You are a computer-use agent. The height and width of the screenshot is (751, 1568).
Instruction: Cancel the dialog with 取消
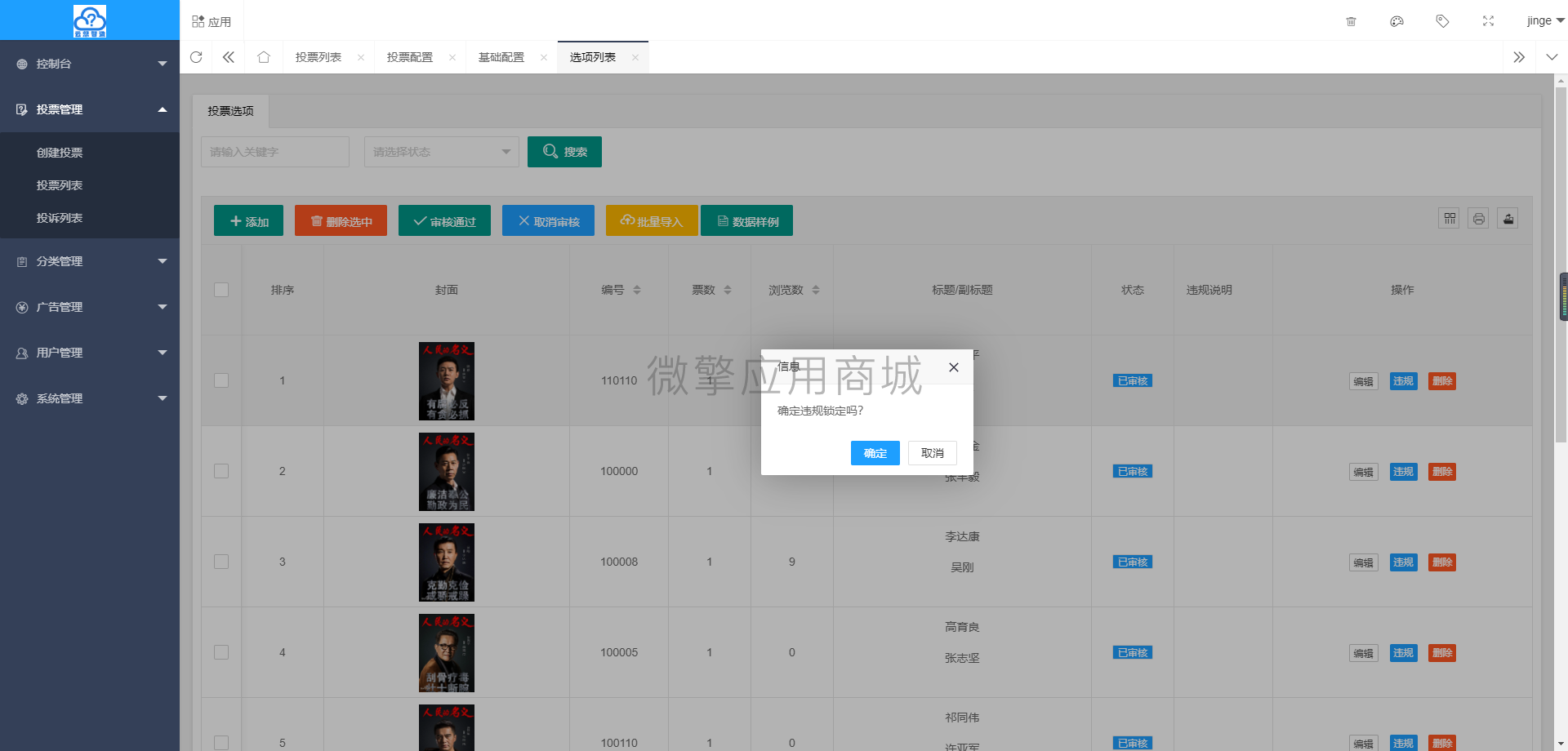(x=933, y=453)
